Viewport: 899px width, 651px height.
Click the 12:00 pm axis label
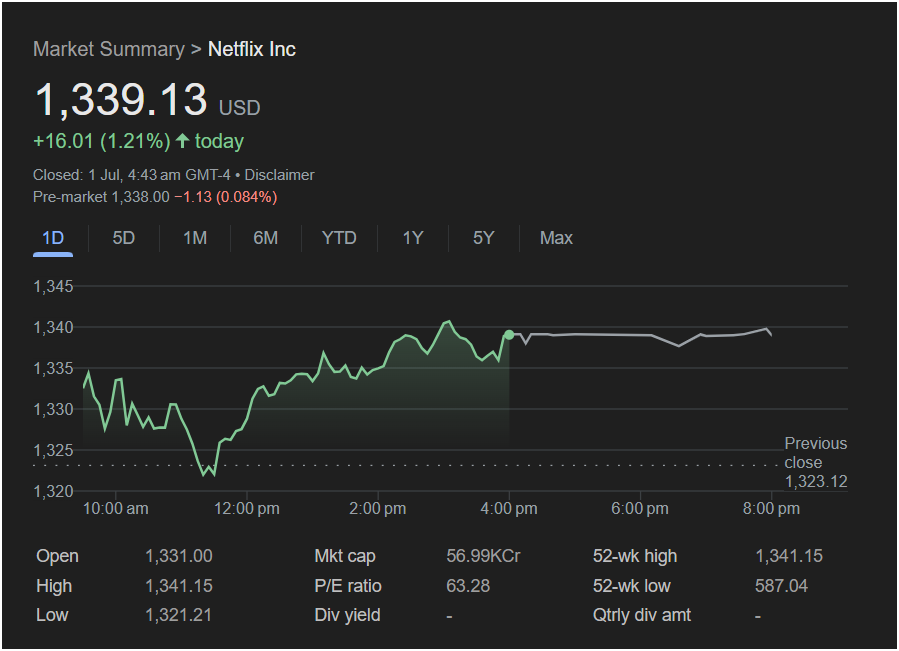pyautogui.click(x=247, y=508)
